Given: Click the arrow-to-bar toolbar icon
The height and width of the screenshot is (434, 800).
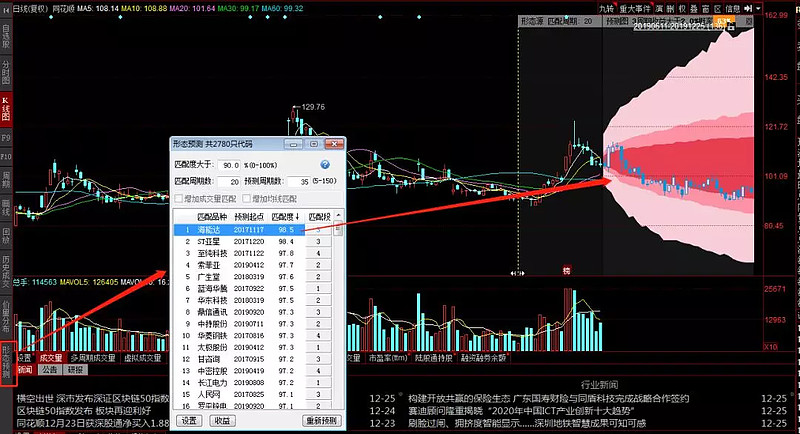Looking at the screenshot, I should [748, 9].
